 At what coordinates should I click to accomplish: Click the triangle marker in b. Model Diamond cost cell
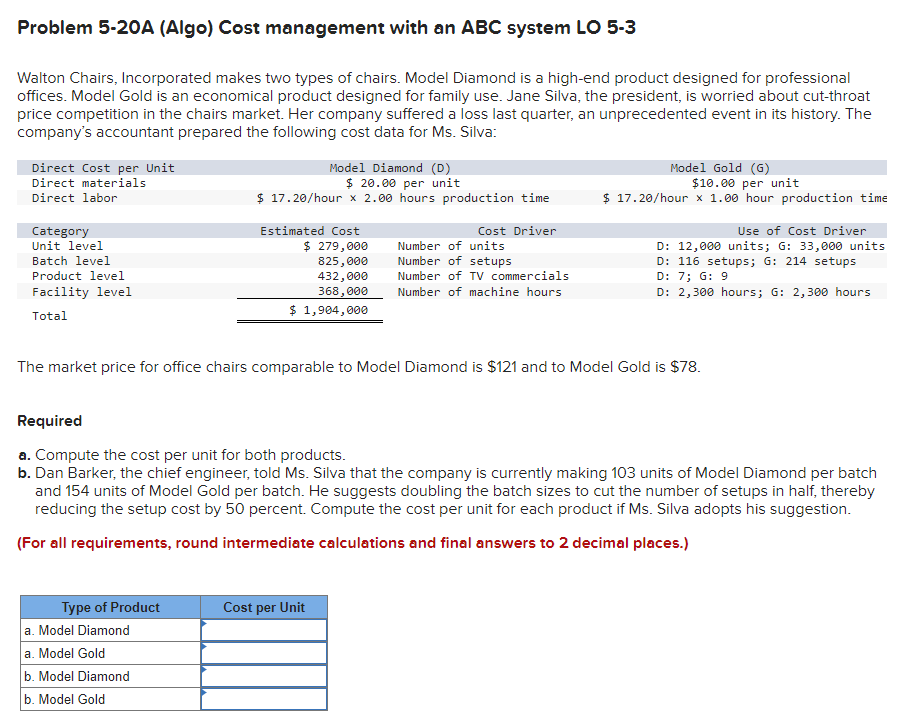(206, 670)
